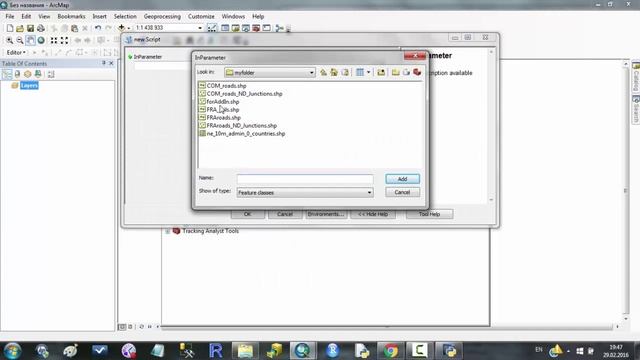This screenshot has width=640, height=360.
Task: Click the Windows Start orb
Action: pyautogui.click(x=12, y=350)
